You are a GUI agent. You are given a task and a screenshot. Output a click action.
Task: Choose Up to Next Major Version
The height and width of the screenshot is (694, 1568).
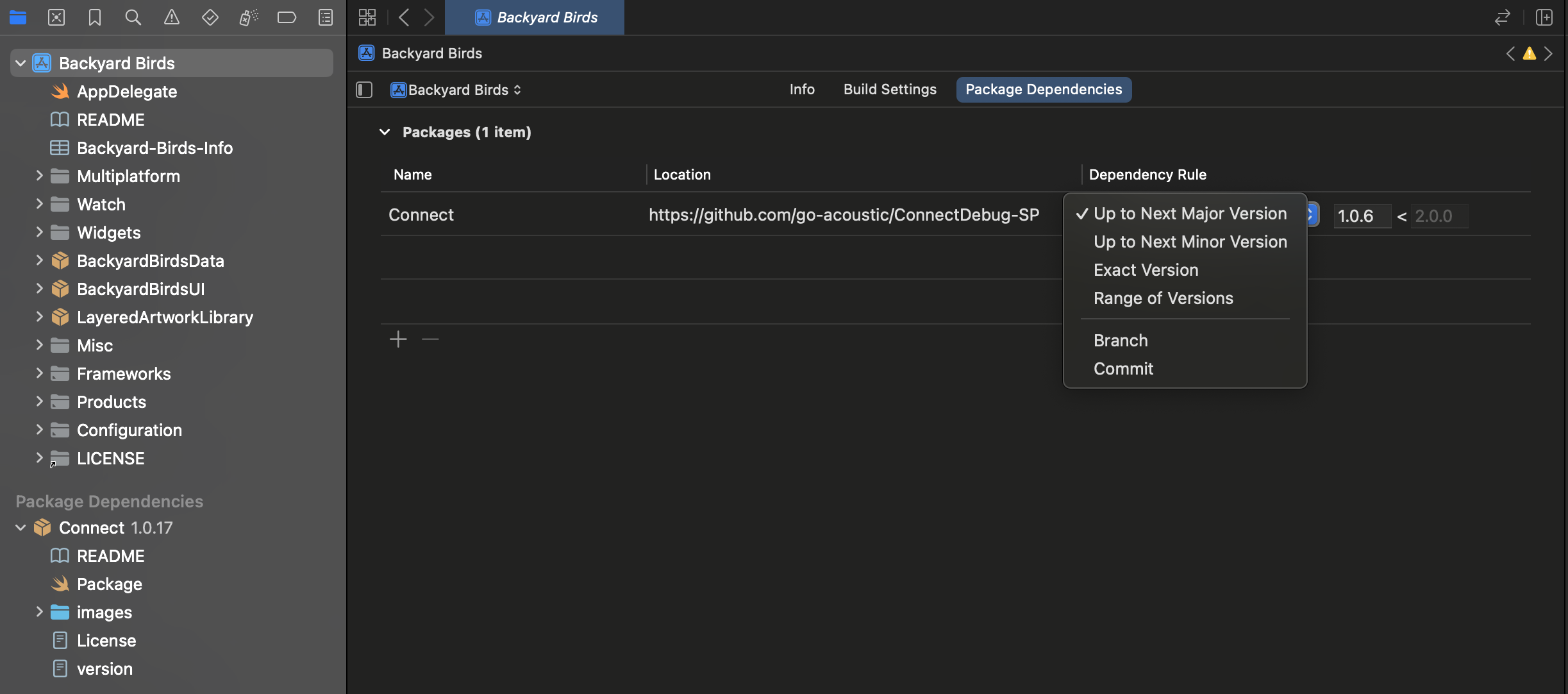coord(1185,214)
